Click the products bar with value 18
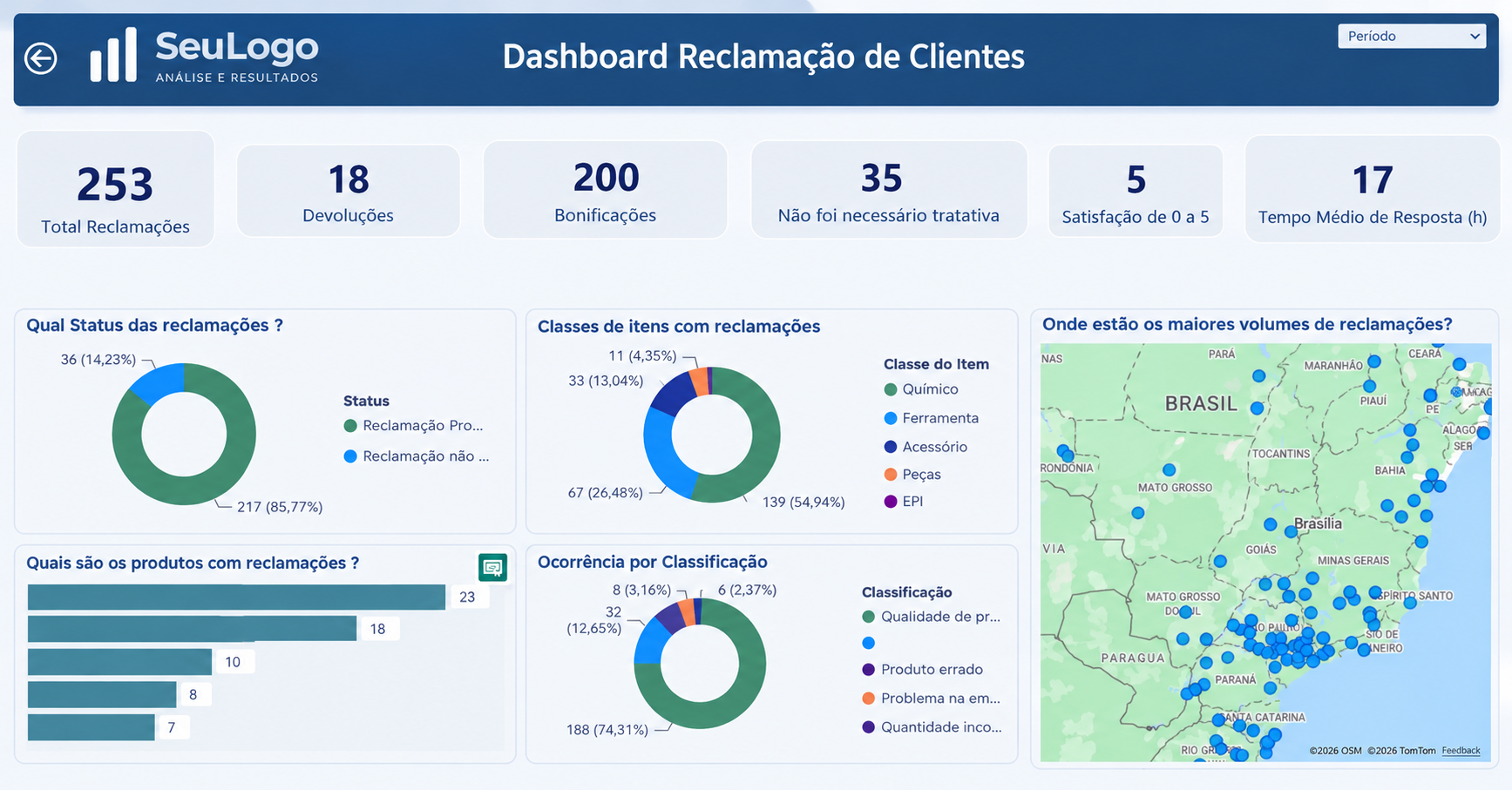The width and height of the screenshot is (1512, 790). [x=192, y=629]
